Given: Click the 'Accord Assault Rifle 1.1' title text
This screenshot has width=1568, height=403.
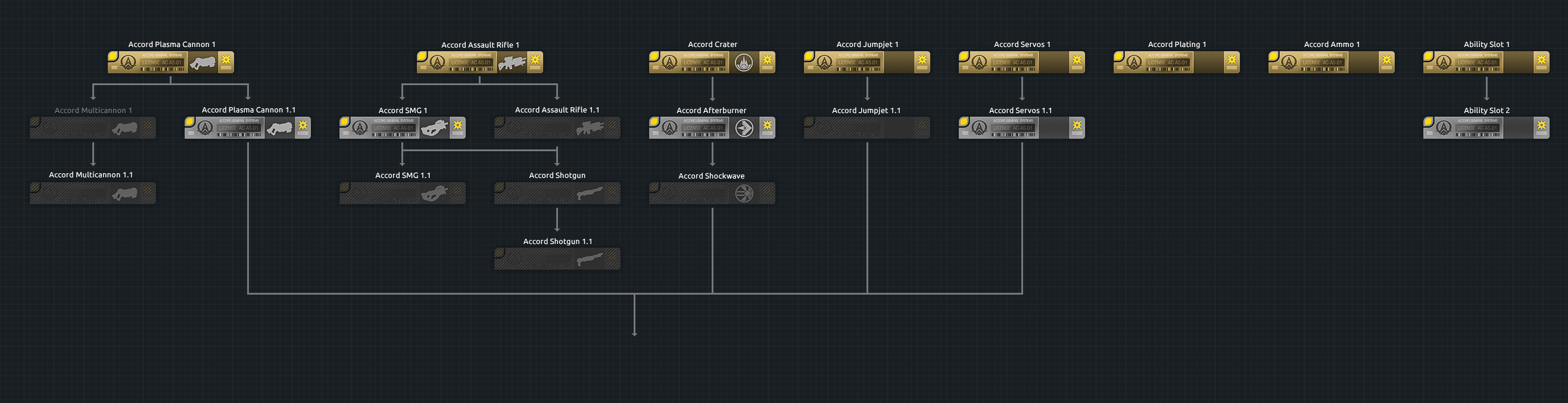Looking at the screenshot, I should (557, 110).
